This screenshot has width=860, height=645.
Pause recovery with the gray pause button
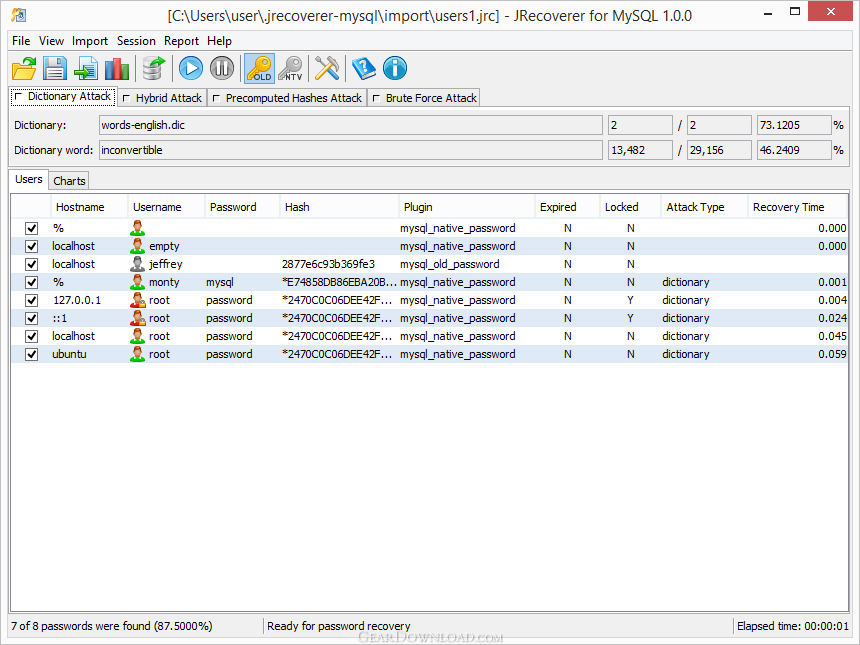coord(222,69)
